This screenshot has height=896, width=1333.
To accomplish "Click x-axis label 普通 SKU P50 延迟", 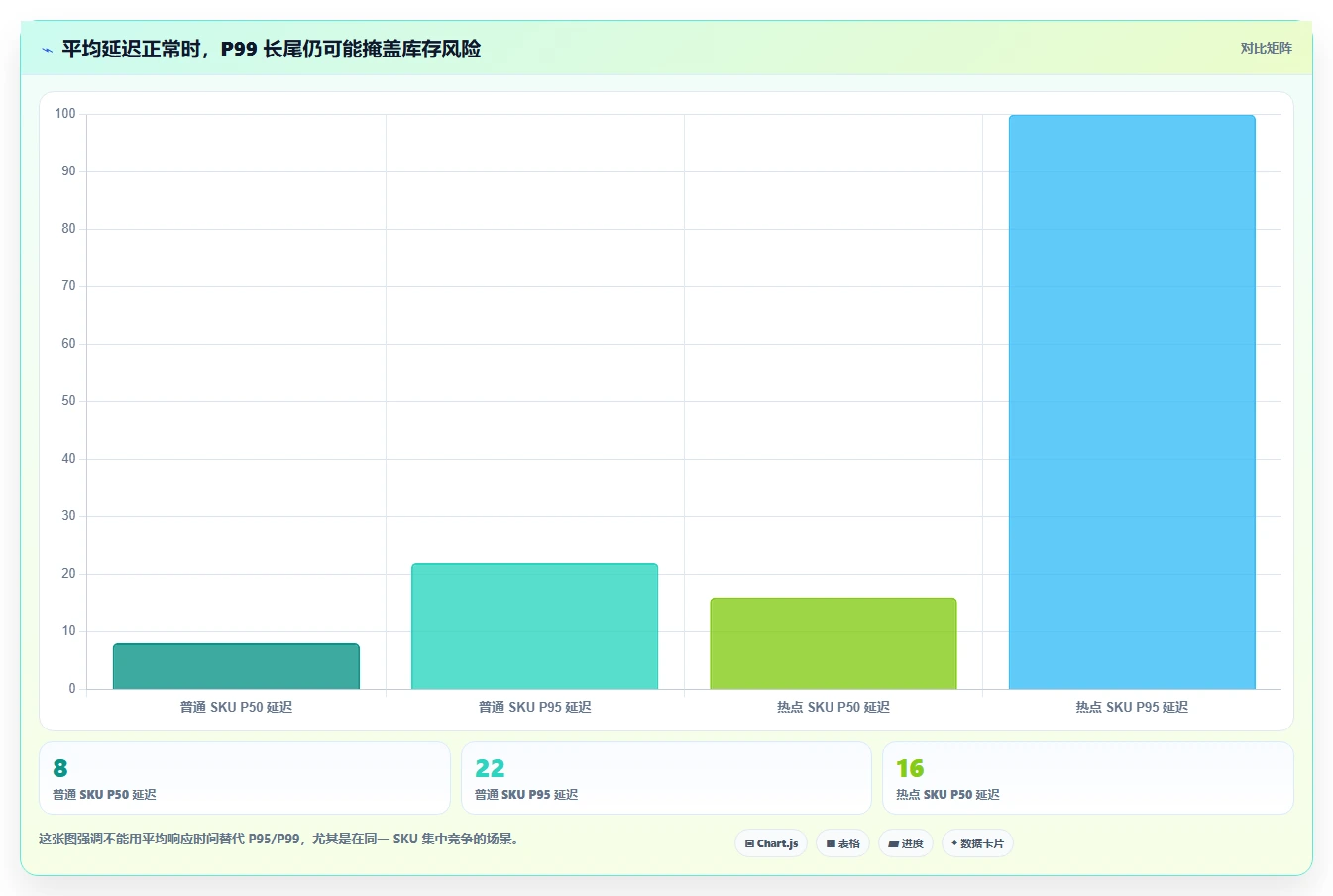I will (236, 707).
